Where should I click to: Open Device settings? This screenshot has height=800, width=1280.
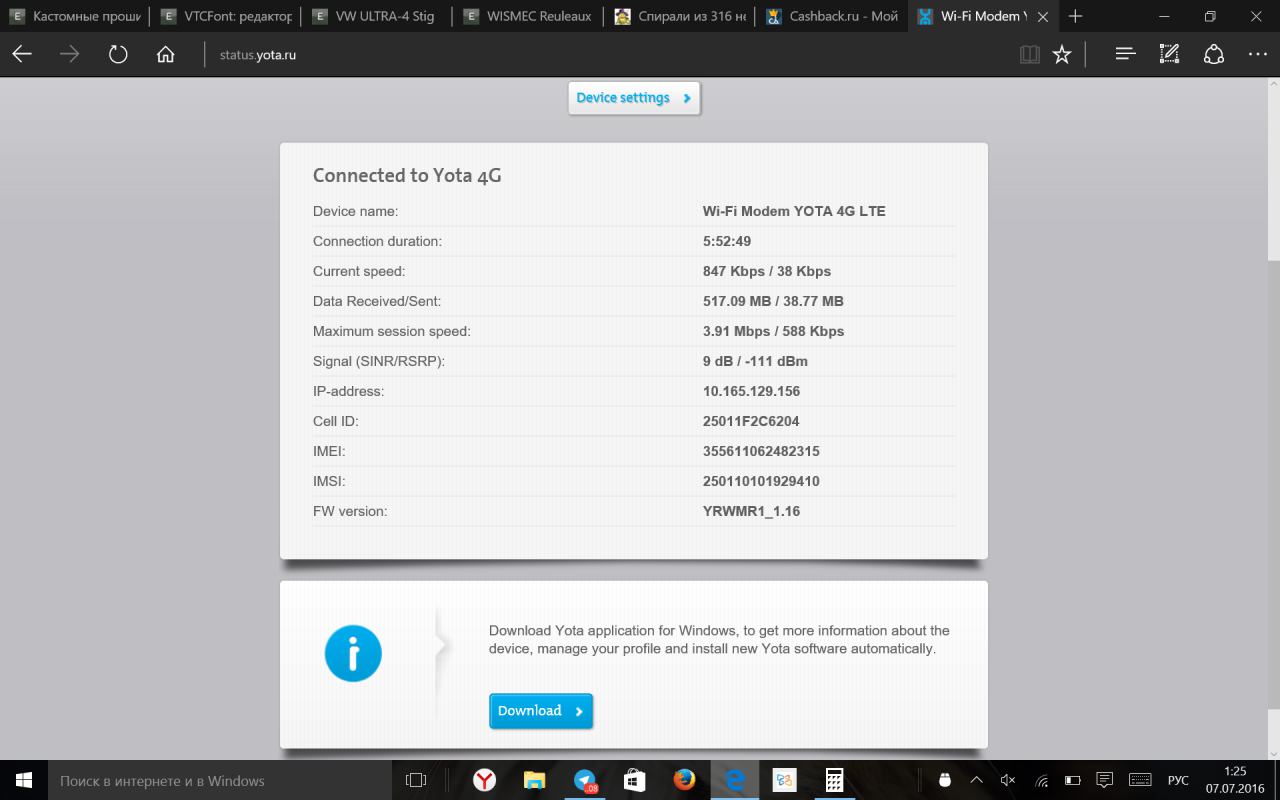coord(634,98)
